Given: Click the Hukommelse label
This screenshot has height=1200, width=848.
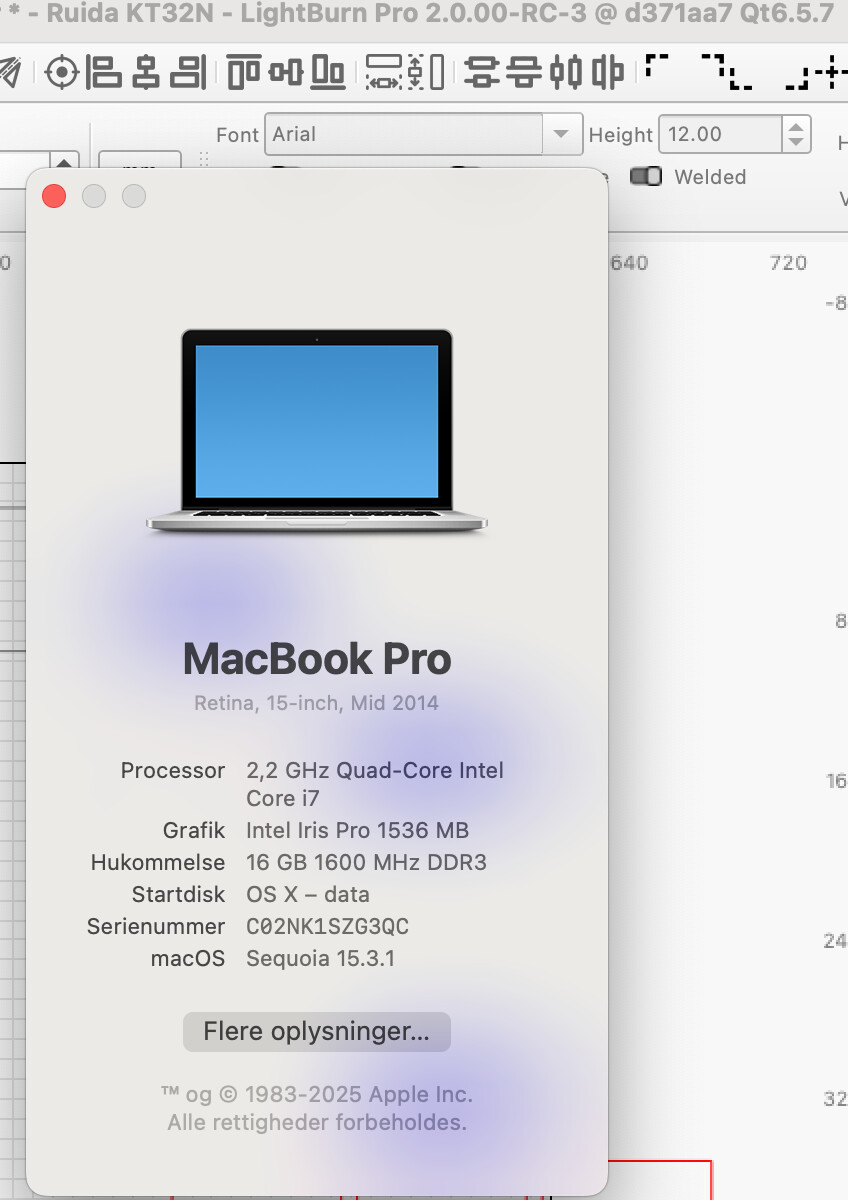Looking at the screenshot, I should point(158,862).
